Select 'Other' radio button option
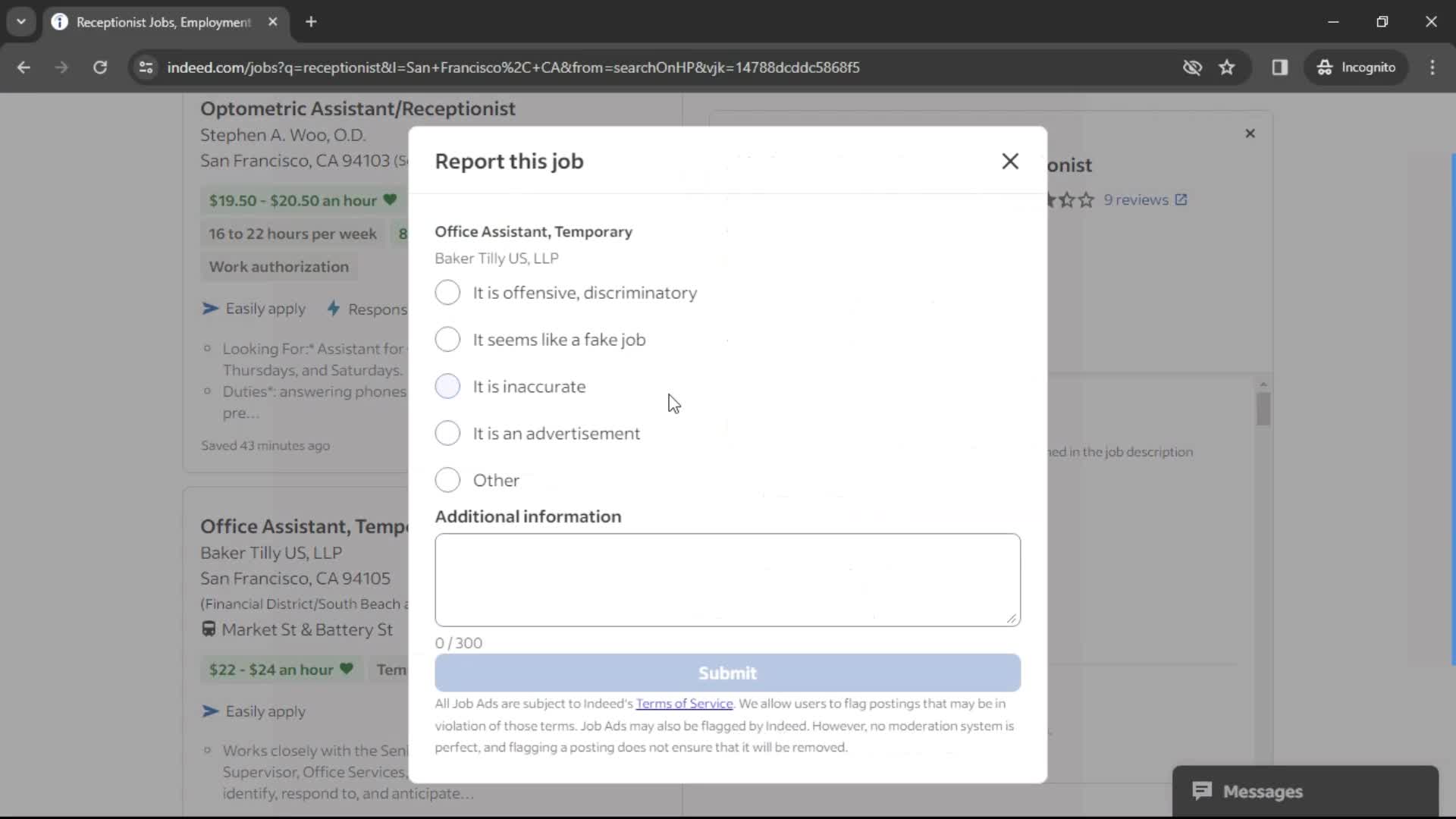 (448, 480)
